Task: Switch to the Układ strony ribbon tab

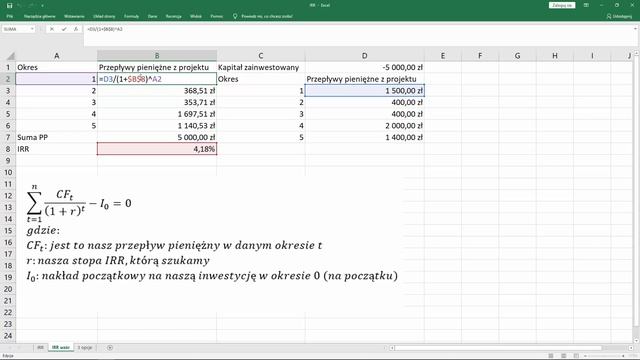Action: tap(104, 16)
